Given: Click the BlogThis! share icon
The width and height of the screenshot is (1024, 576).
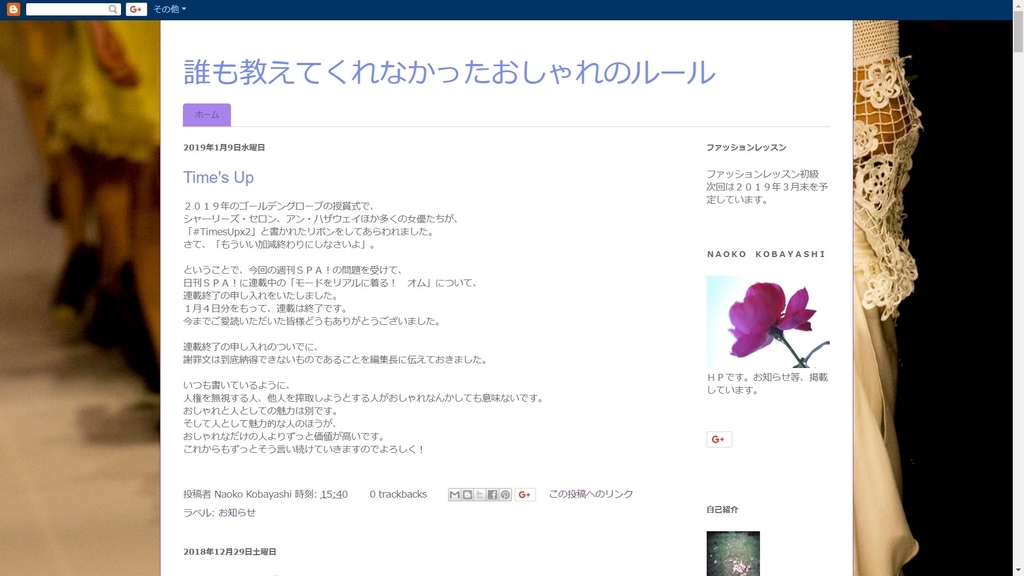Looking at the screenshot, I should tap(467, 495).
